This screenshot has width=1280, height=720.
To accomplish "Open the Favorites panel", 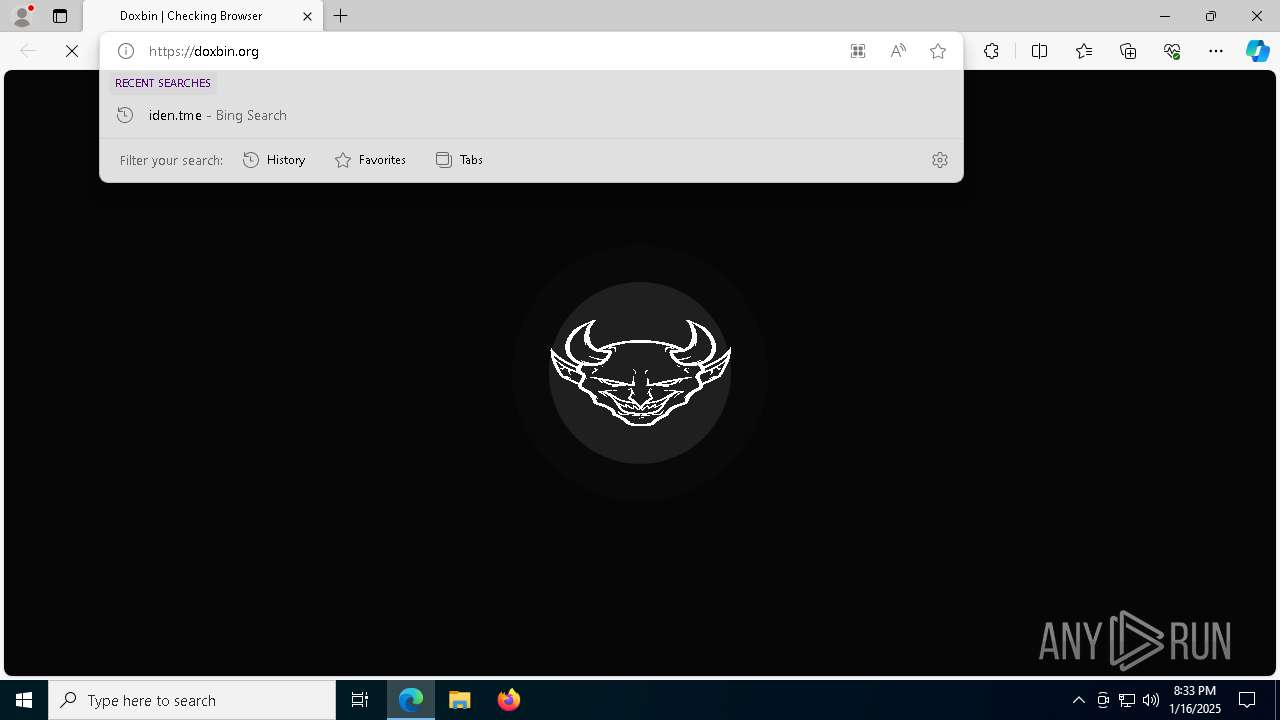I will (x=1084, y=51).
